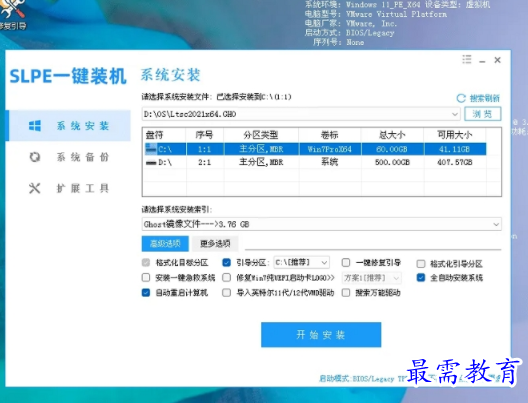Screen dimensions: 528x403
Task: Open the 方案1[推荐] dropdown
Action: (x=371, y=278)
